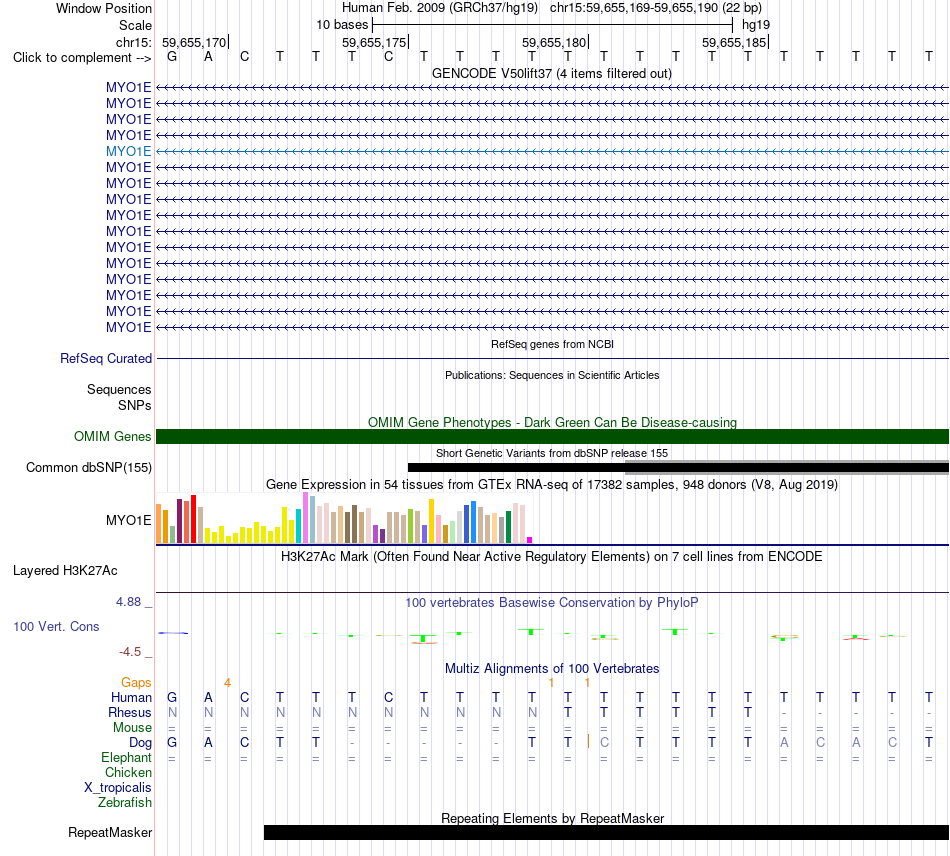
Task: Click the X_tropicalis species label
Action: [118, 788]
